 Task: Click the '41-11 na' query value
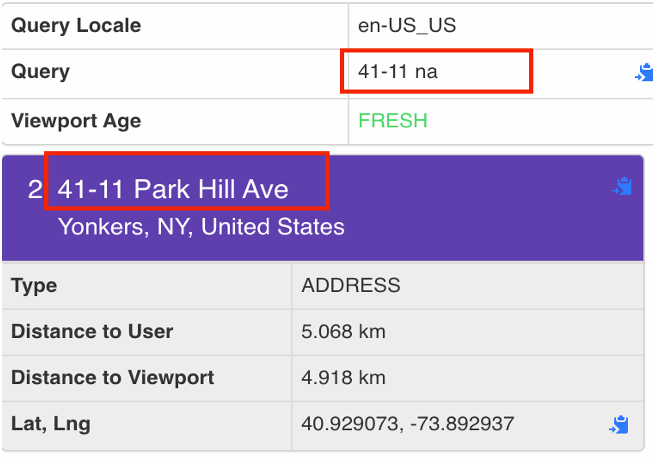(x=398, y=72)
